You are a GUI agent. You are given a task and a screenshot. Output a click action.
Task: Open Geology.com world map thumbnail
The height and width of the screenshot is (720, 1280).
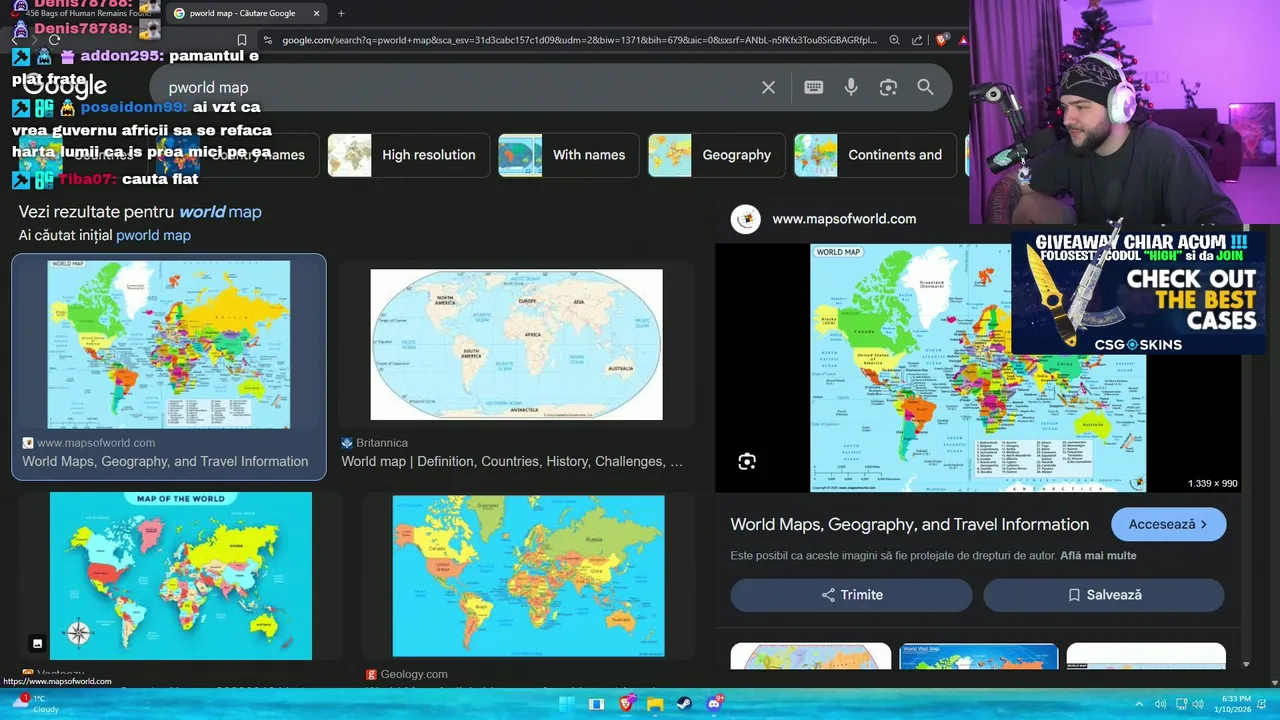click(528, 576)
